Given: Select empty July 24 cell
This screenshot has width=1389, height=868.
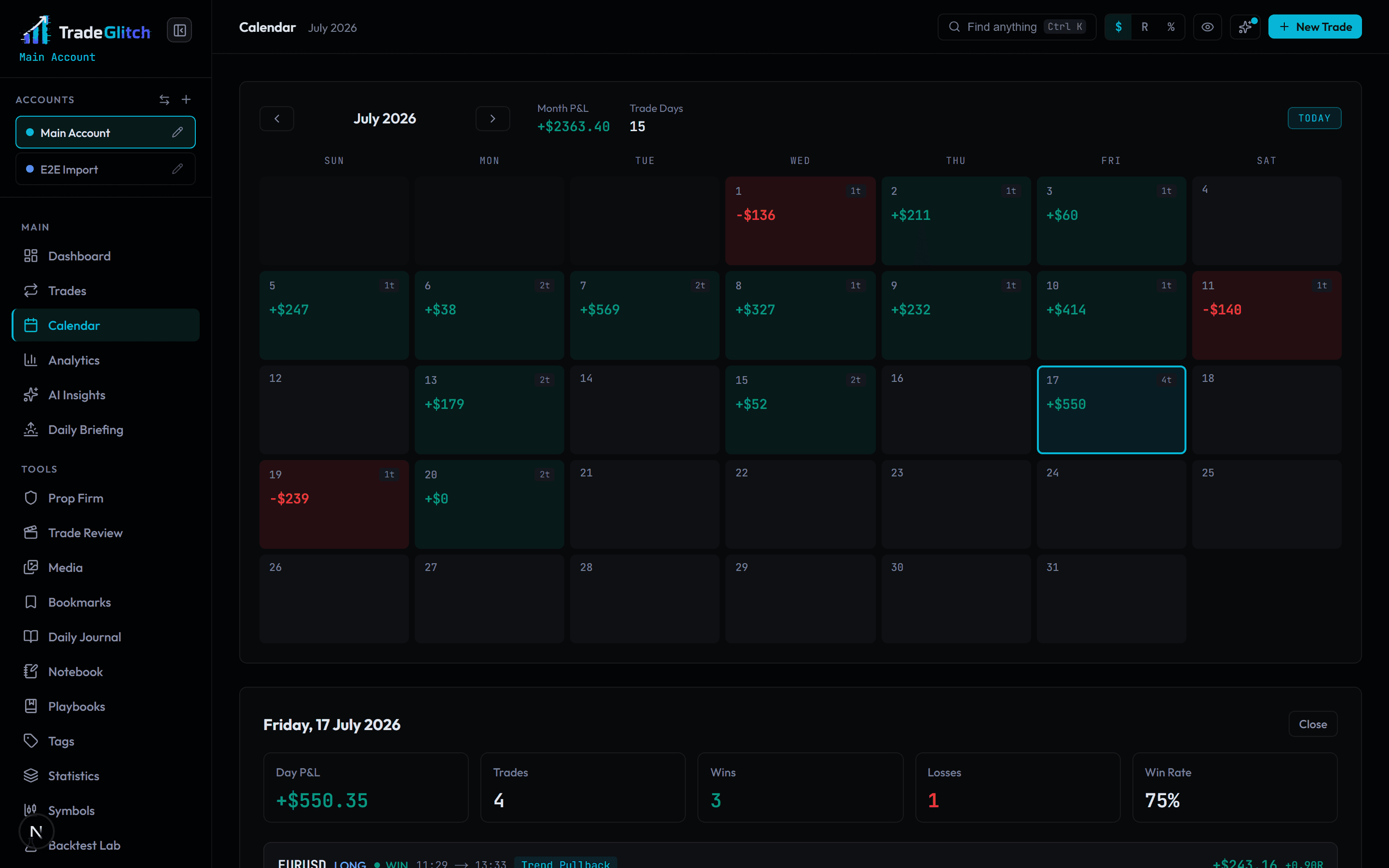Looking at the screenshot, I should (1111, 504).
